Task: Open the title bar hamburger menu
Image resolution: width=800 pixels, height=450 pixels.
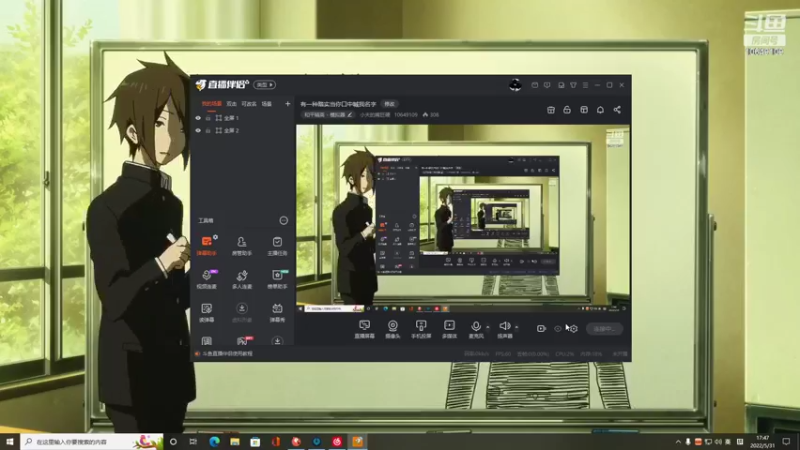Action: click(x=585, y=85)
